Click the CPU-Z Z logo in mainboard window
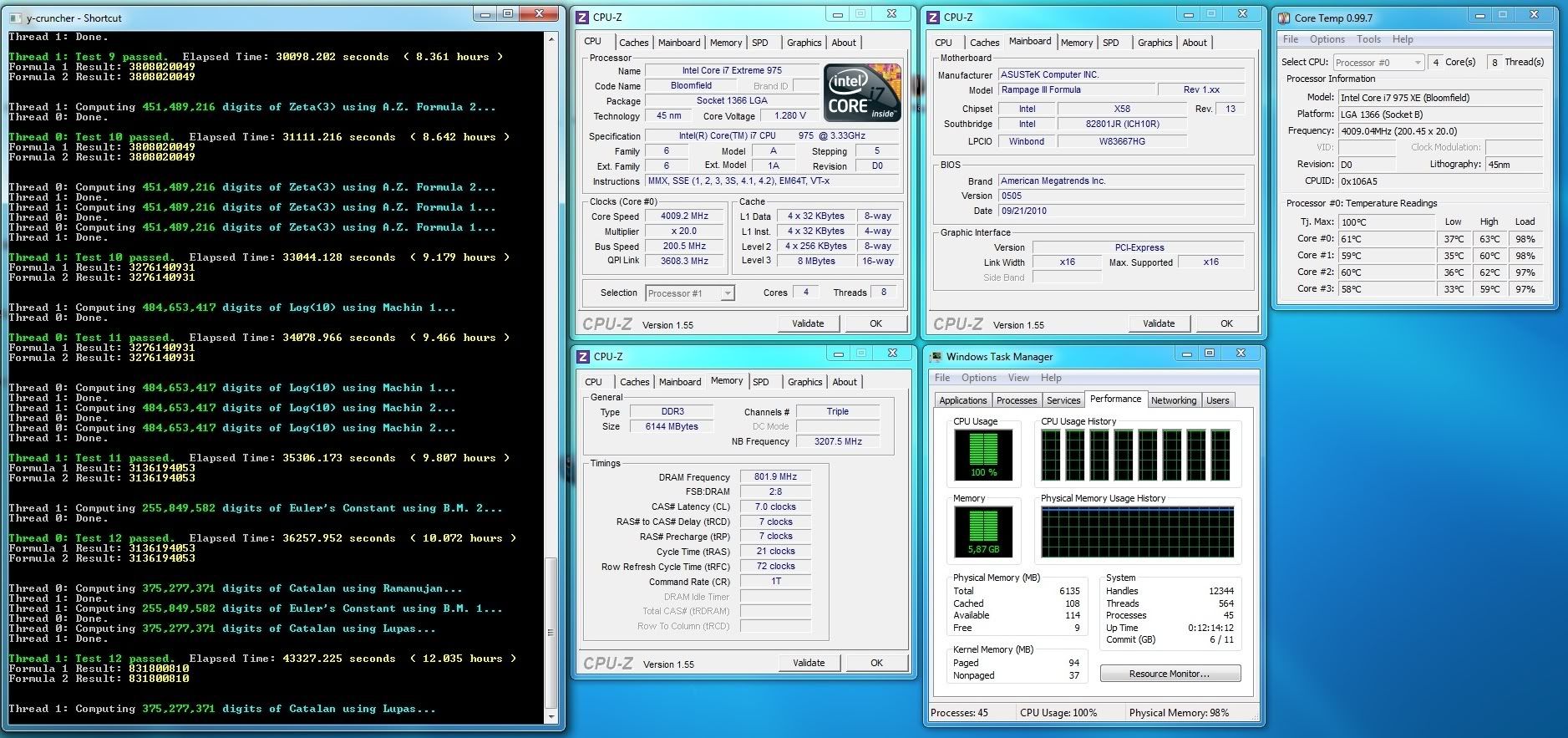Image resolution: width=1568 pixels, height=738 pixels. tap(934, 17)
